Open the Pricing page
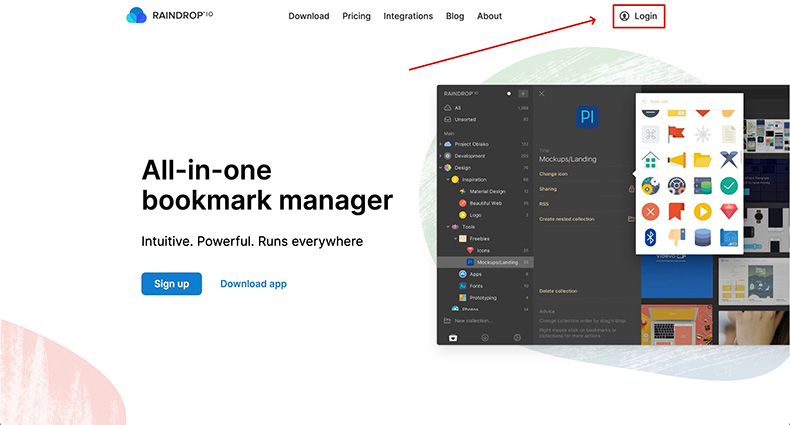 (356, 16)
